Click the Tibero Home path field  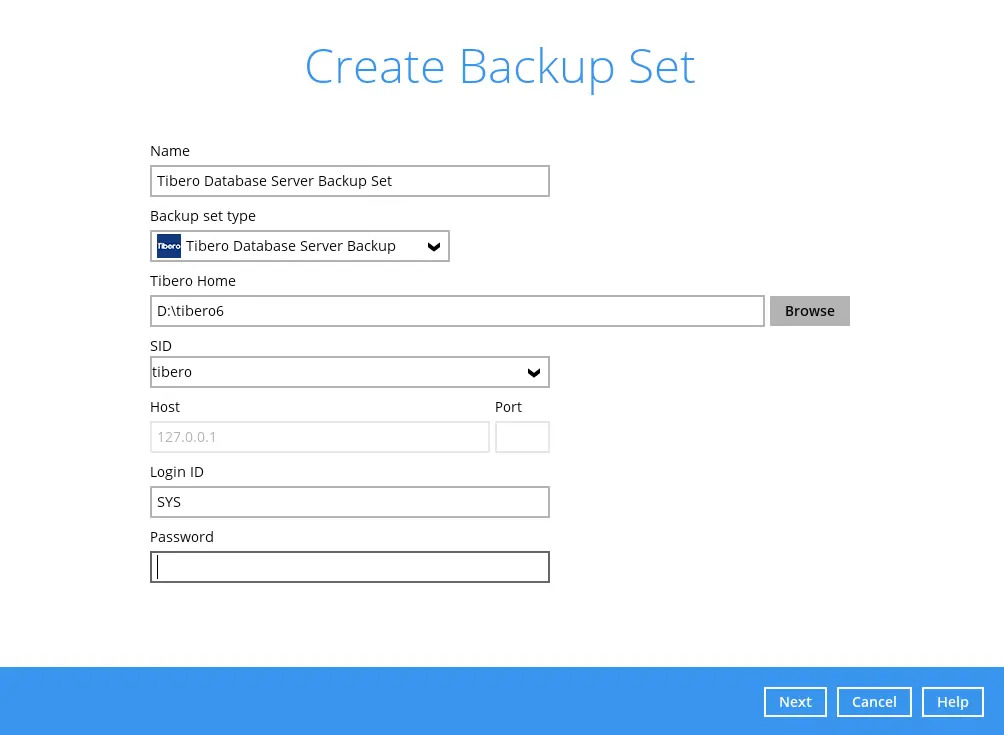coord(457,311)
